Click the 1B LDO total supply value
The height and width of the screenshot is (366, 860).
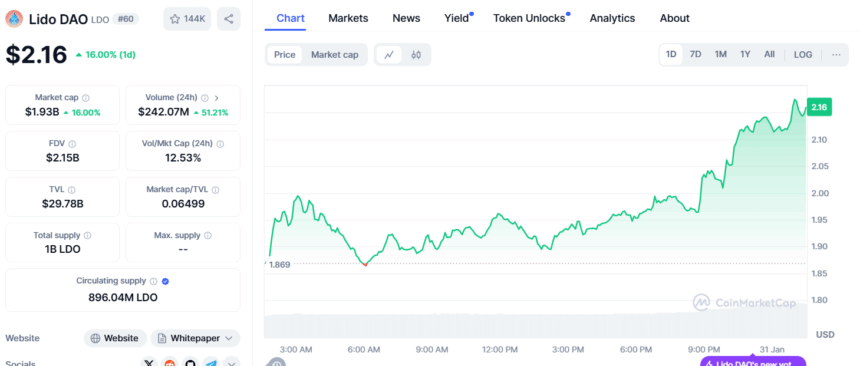click(x=63, y=250)
